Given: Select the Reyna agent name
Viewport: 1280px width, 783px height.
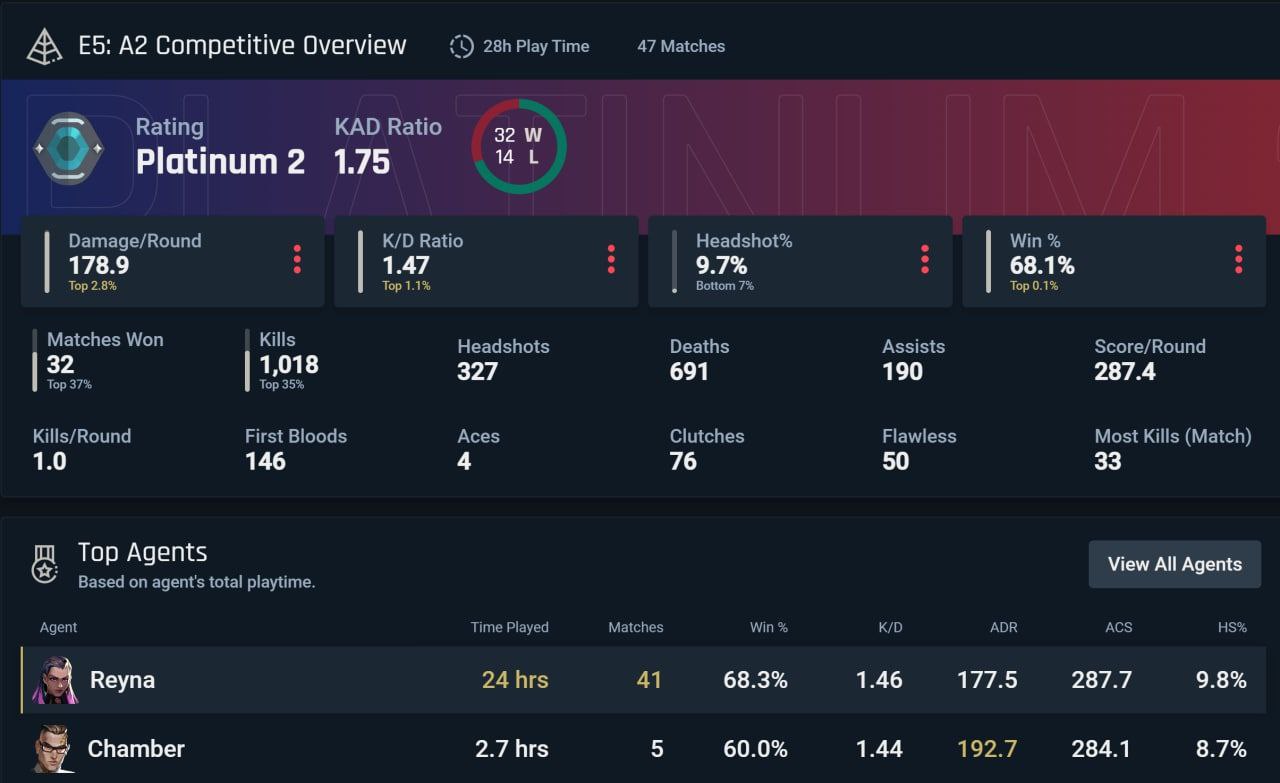Looking at the screenshot, I should coord(122,680).
